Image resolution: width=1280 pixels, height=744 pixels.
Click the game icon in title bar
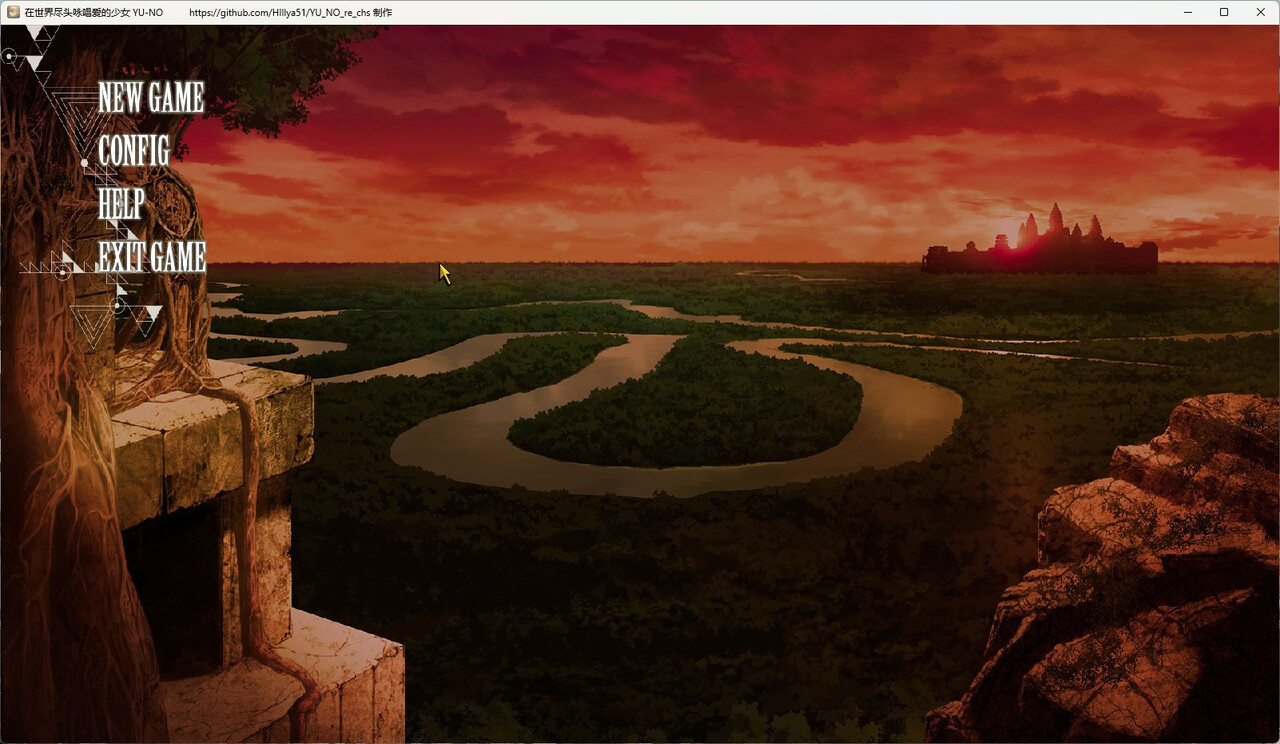13,12
